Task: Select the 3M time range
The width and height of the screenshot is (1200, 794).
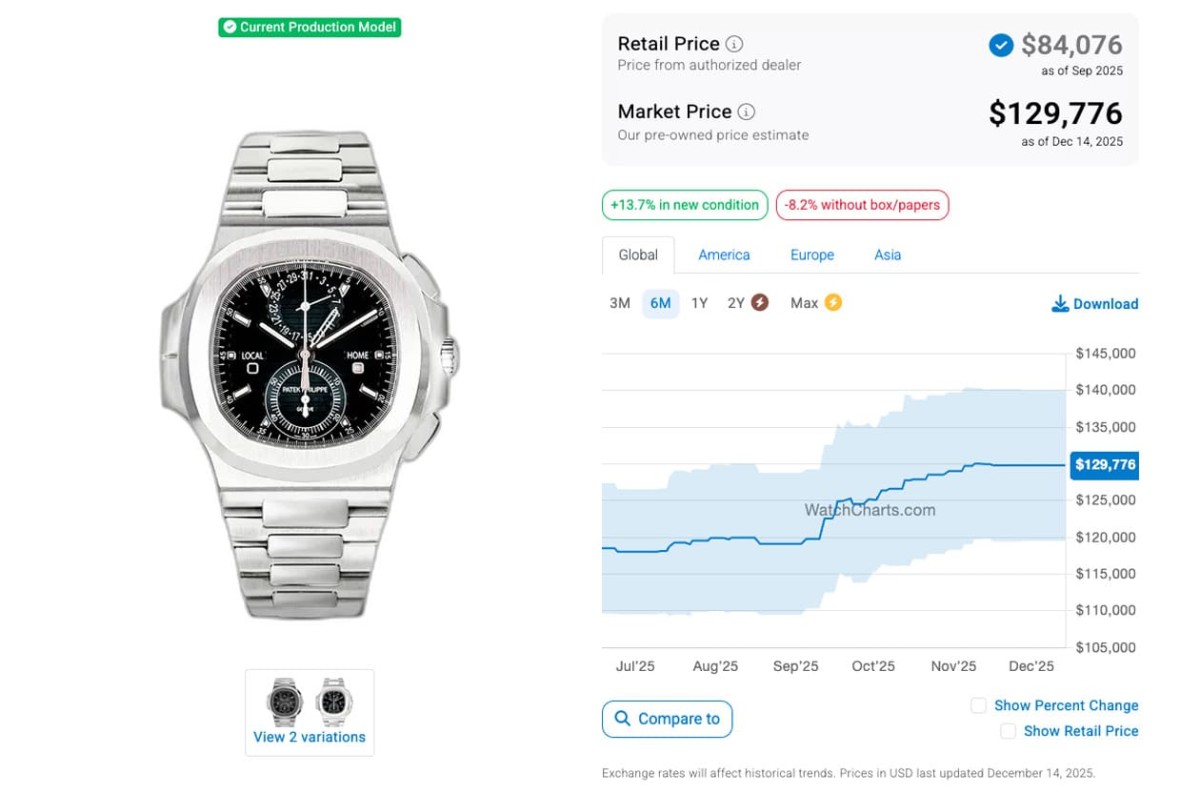Action: click(x=620, y=303)
